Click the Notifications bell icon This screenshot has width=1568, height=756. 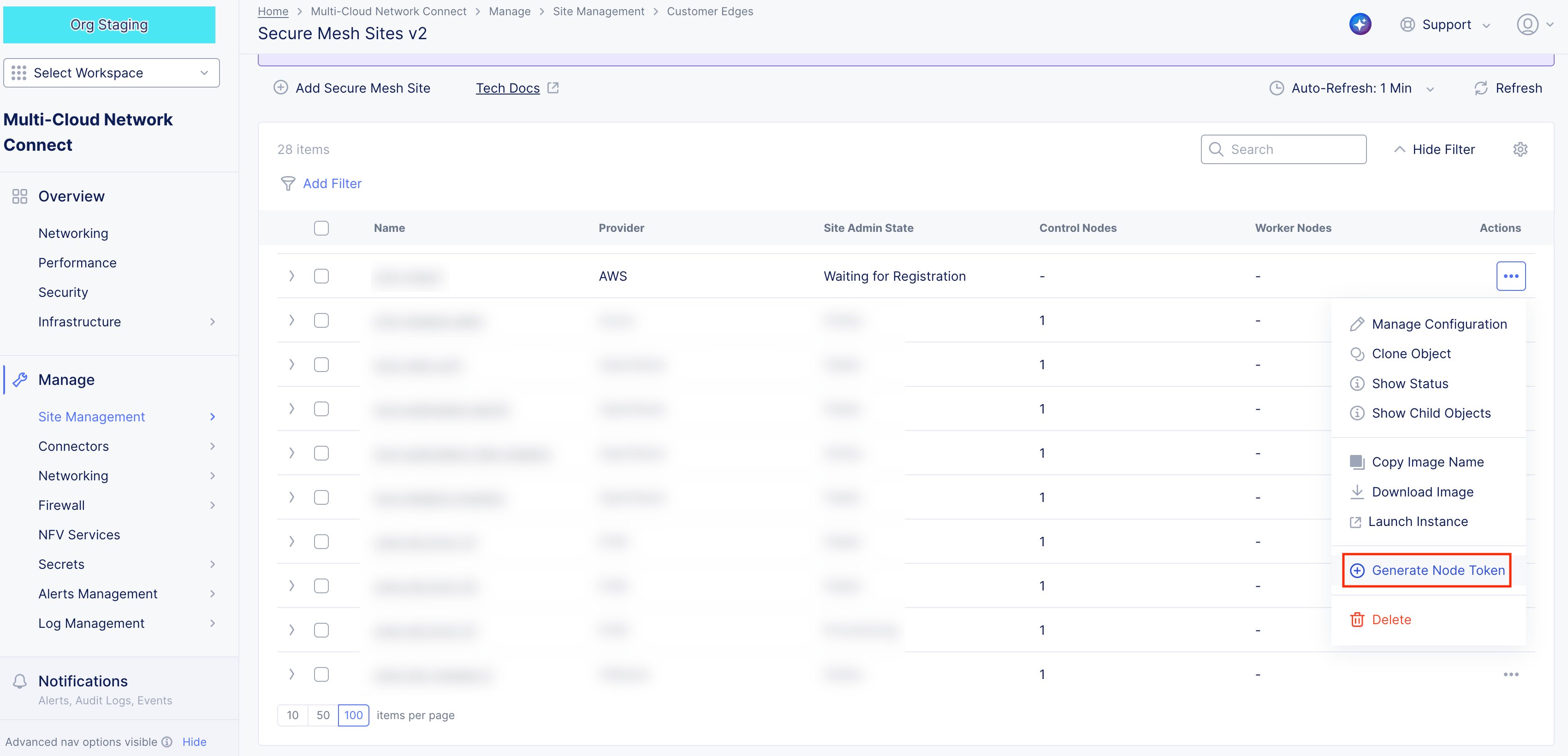click(x=20, y=680)
